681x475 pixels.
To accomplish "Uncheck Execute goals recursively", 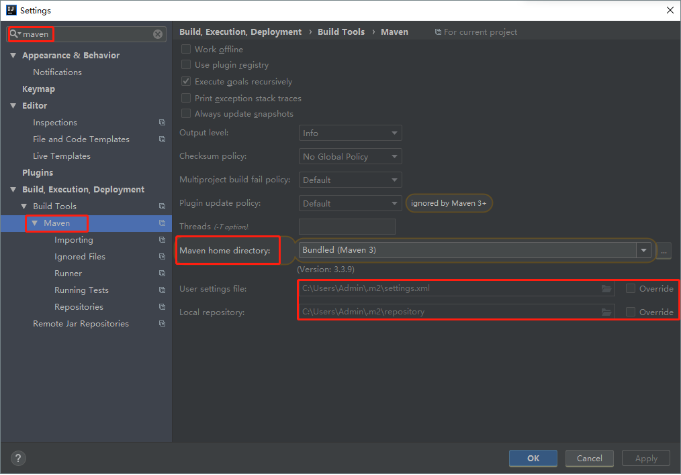I will [x=186, y=81].
